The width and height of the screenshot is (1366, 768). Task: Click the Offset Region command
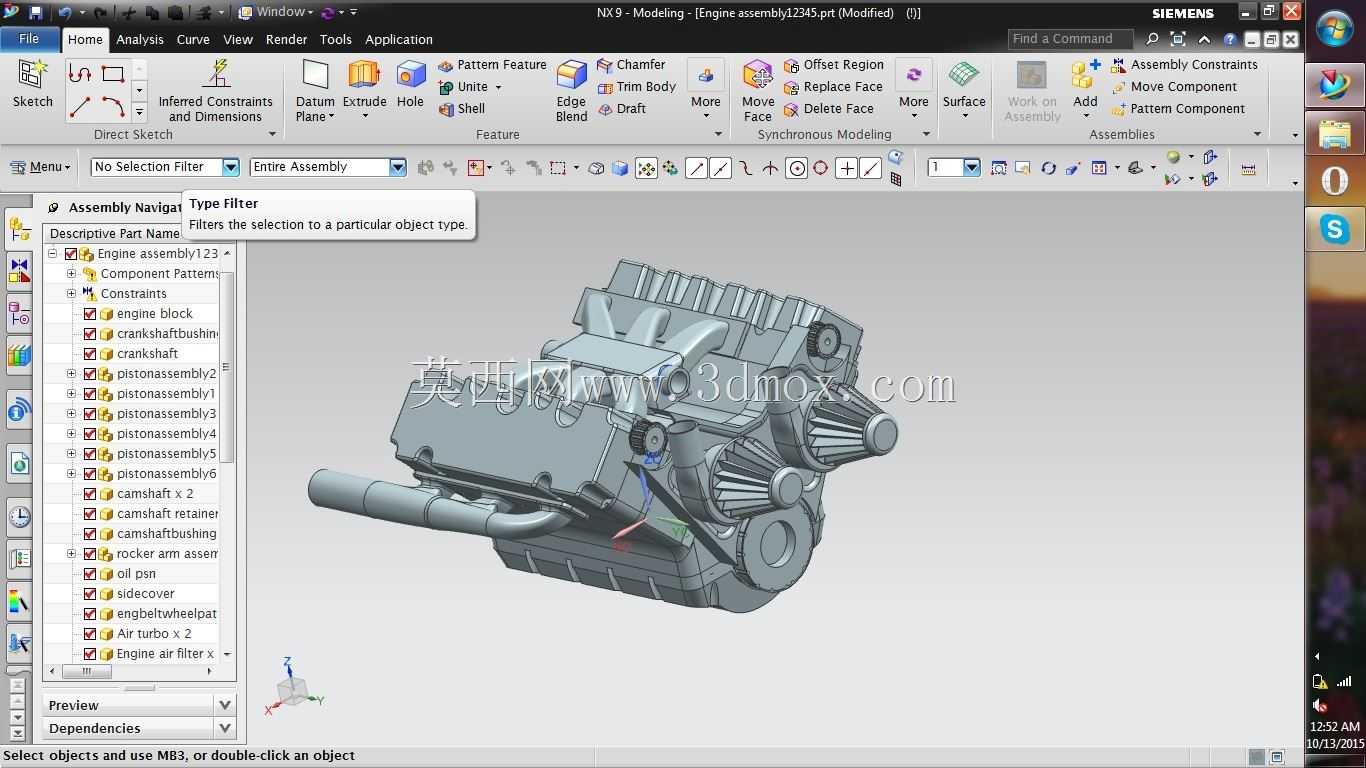pyautogui.click(x=834, y=65)
